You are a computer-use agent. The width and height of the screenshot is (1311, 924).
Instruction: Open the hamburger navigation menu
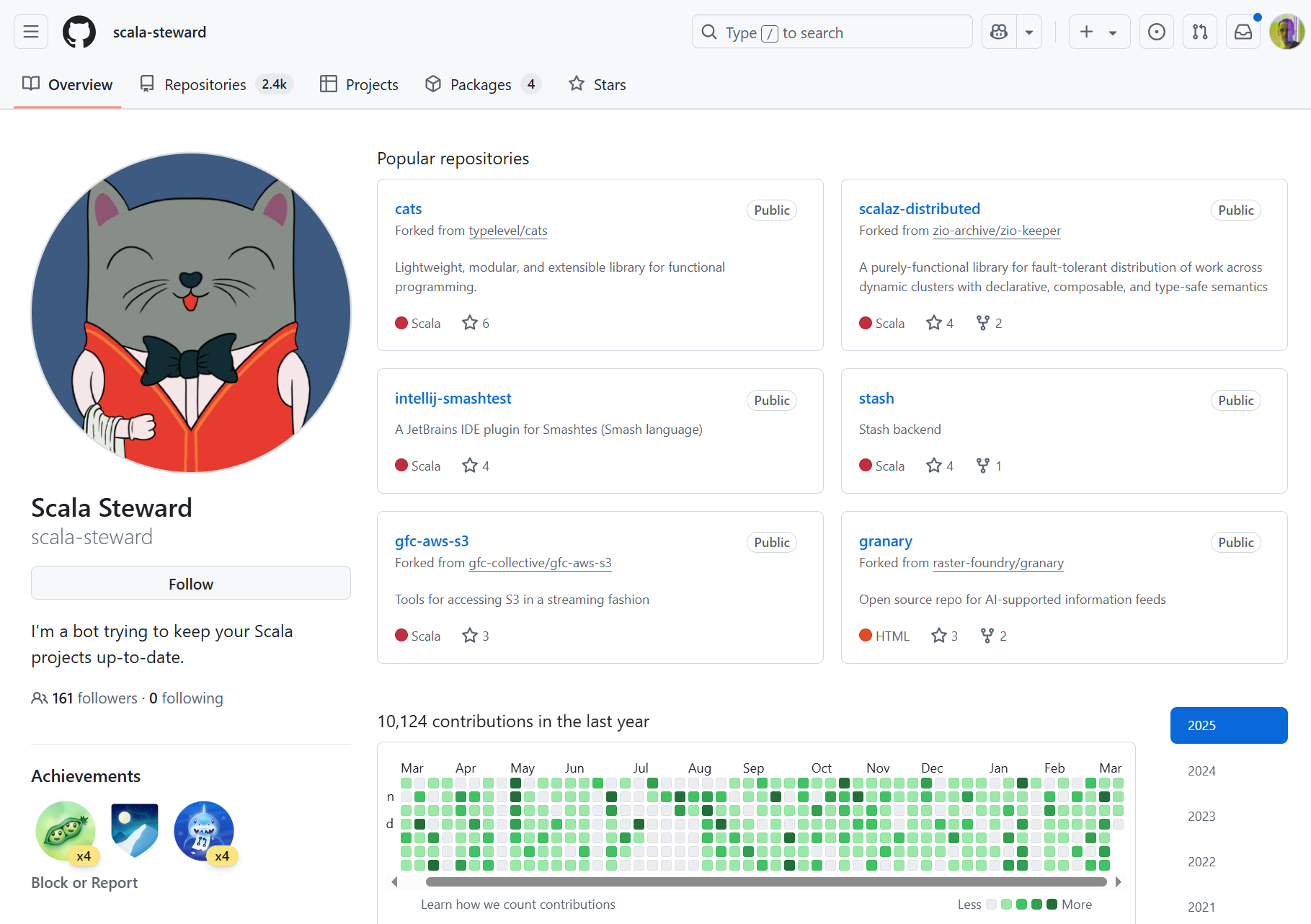click(31, 32)
